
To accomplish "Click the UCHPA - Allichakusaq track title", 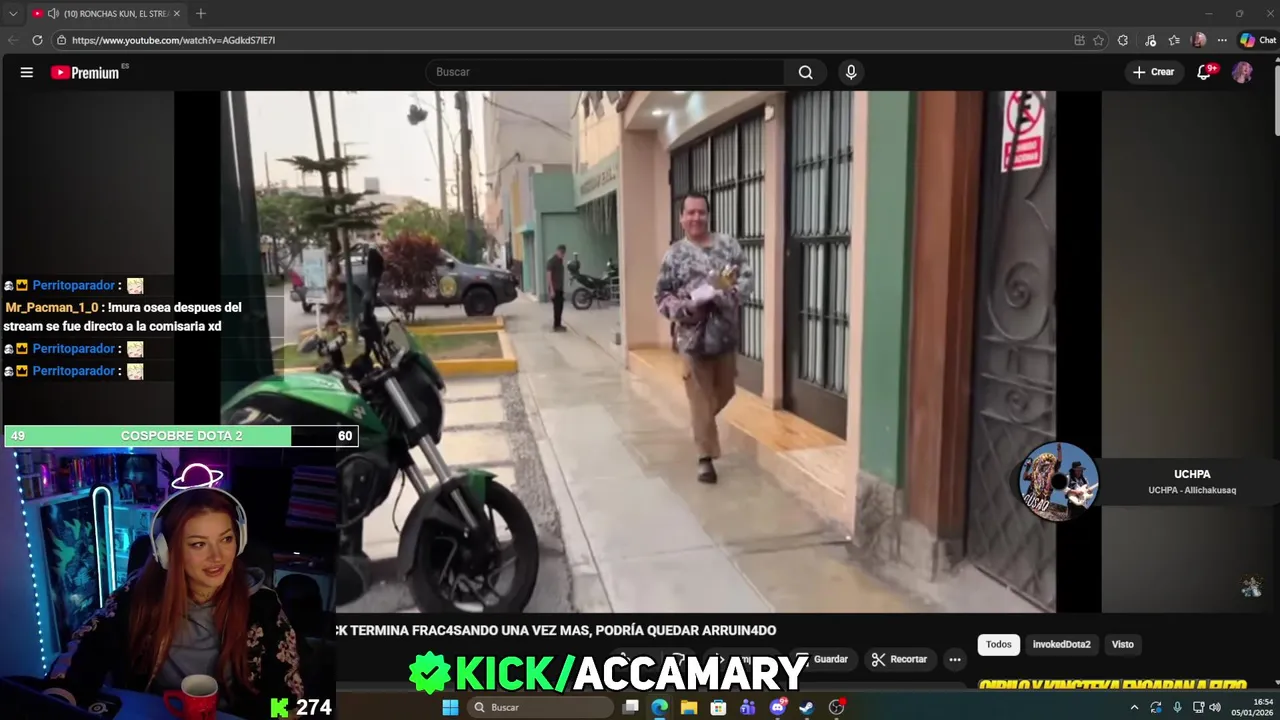I will click(1192, 490).
